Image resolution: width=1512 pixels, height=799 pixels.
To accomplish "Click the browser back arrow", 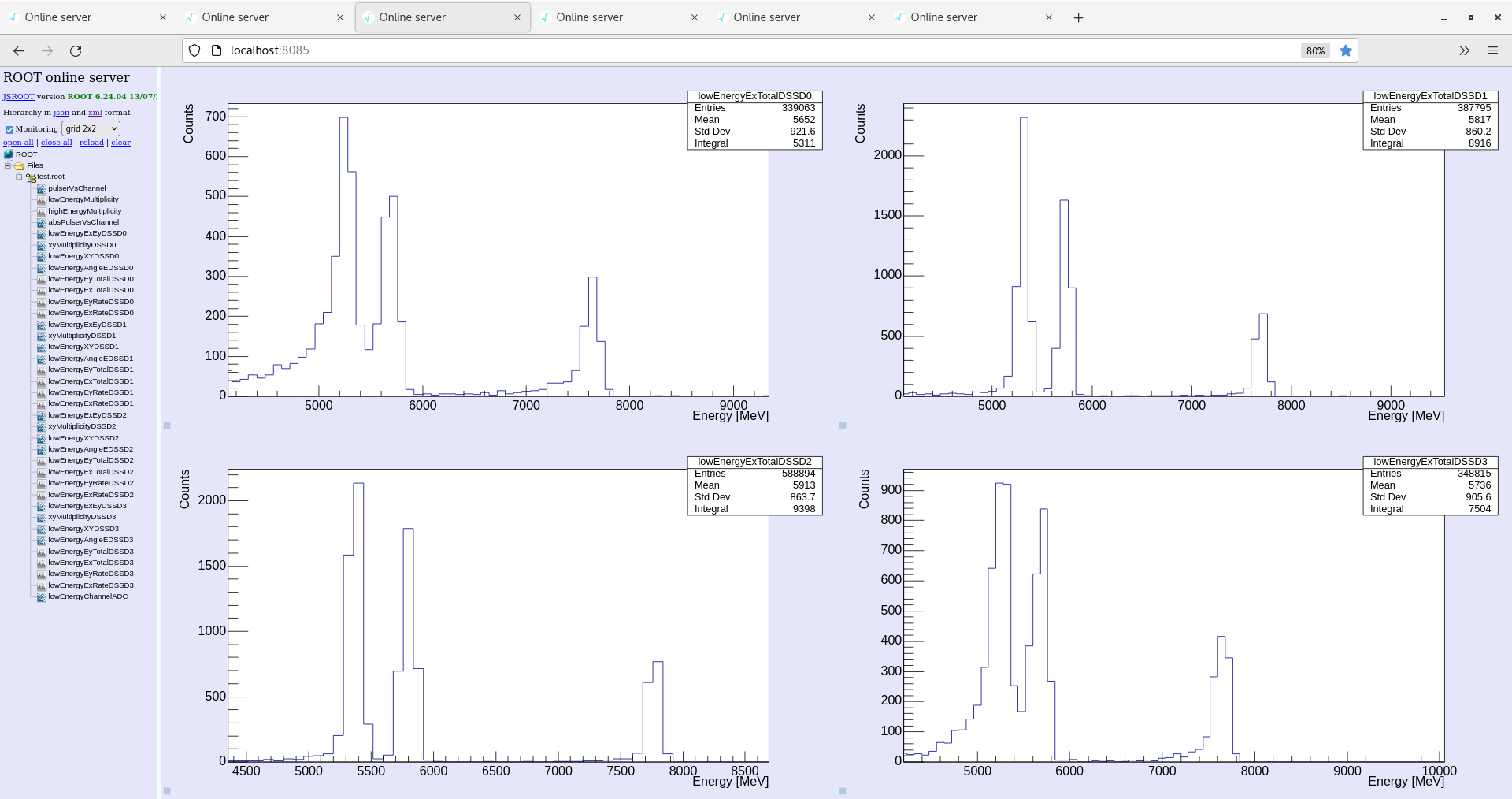I will click(19, 50).
